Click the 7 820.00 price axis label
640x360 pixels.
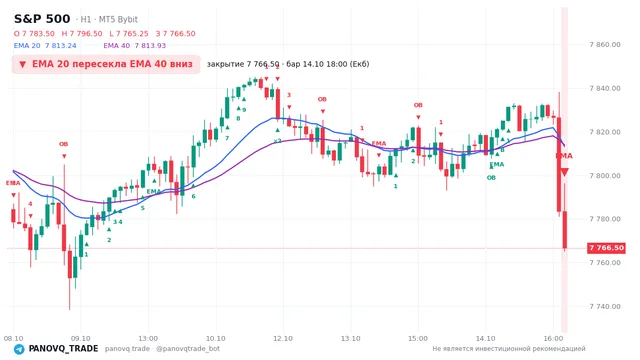tap(605, 132)
